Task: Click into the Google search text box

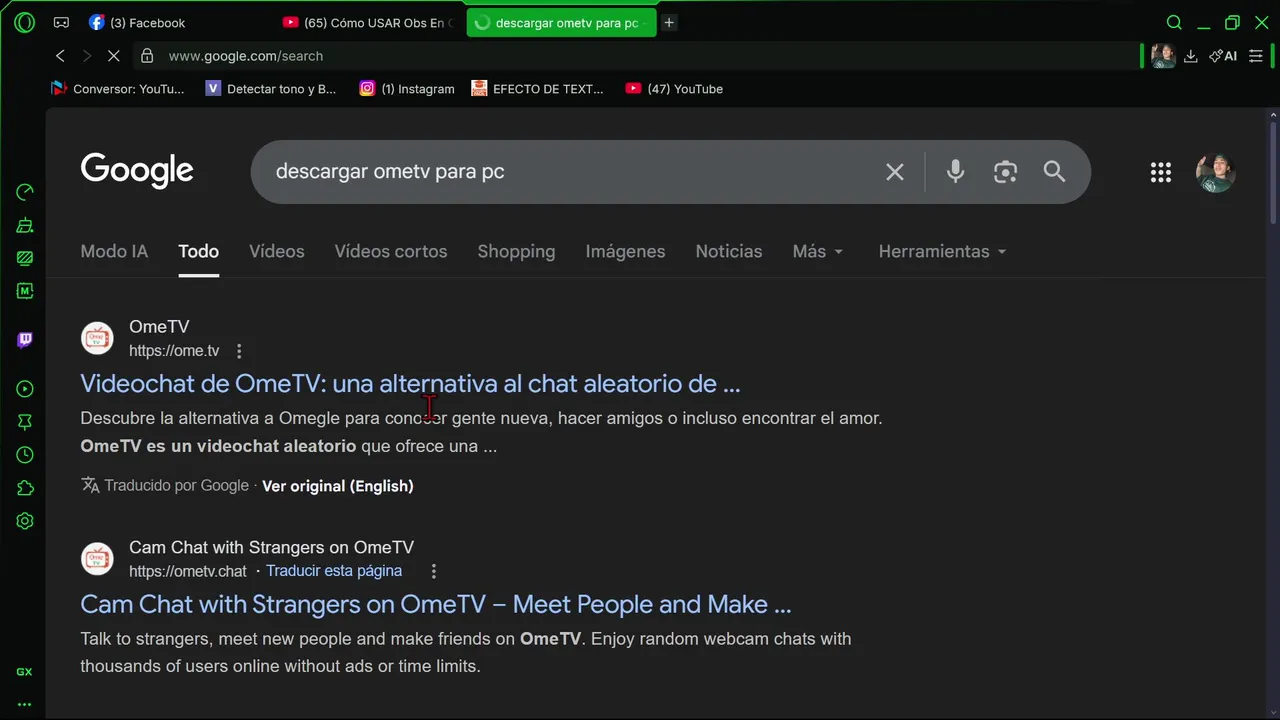Action: coord(570,172)
